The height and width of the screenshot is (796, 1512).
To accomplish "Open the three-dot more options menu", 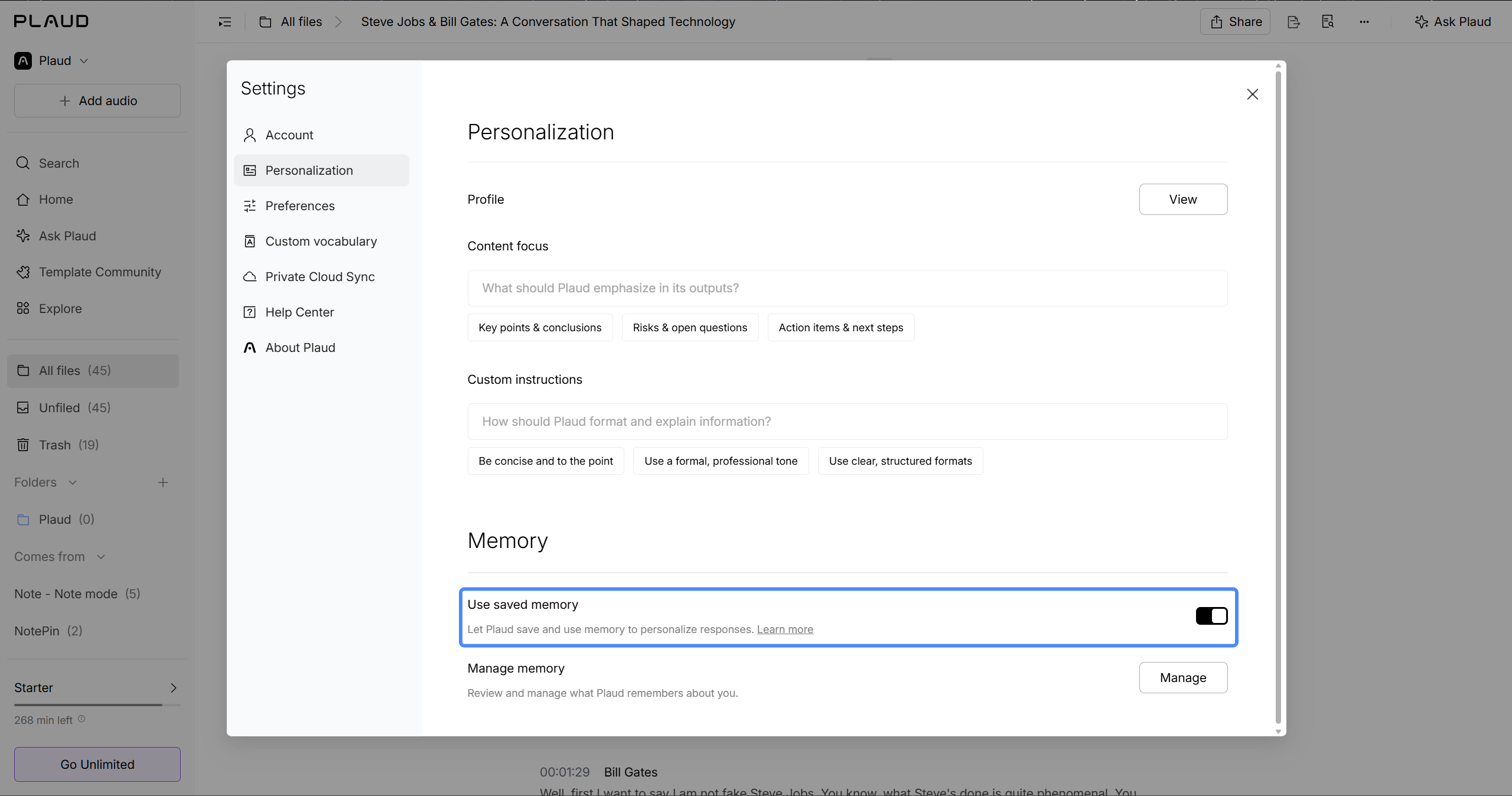I will [1364, 22].
